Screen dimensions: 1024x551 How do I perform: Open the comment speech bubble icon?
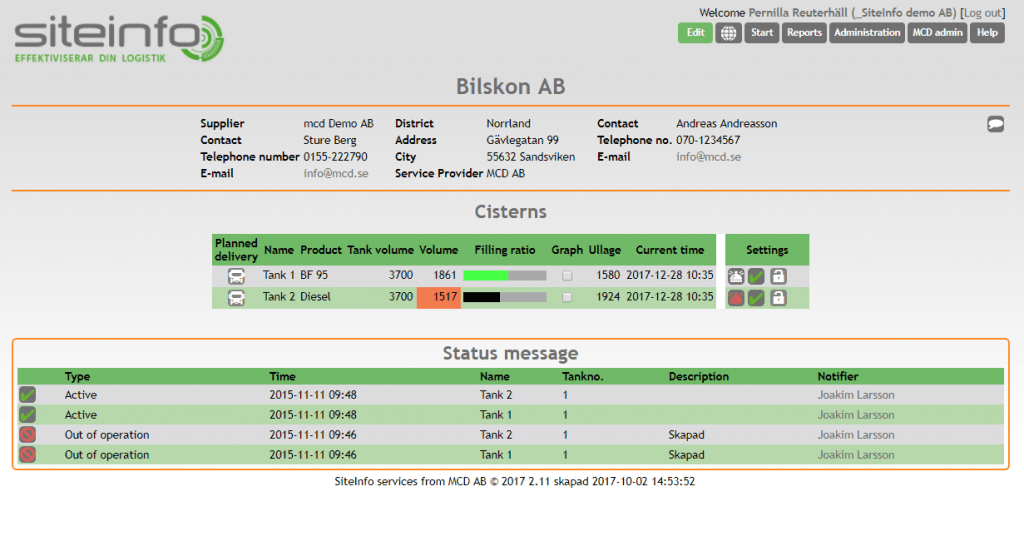click(995, 124)
